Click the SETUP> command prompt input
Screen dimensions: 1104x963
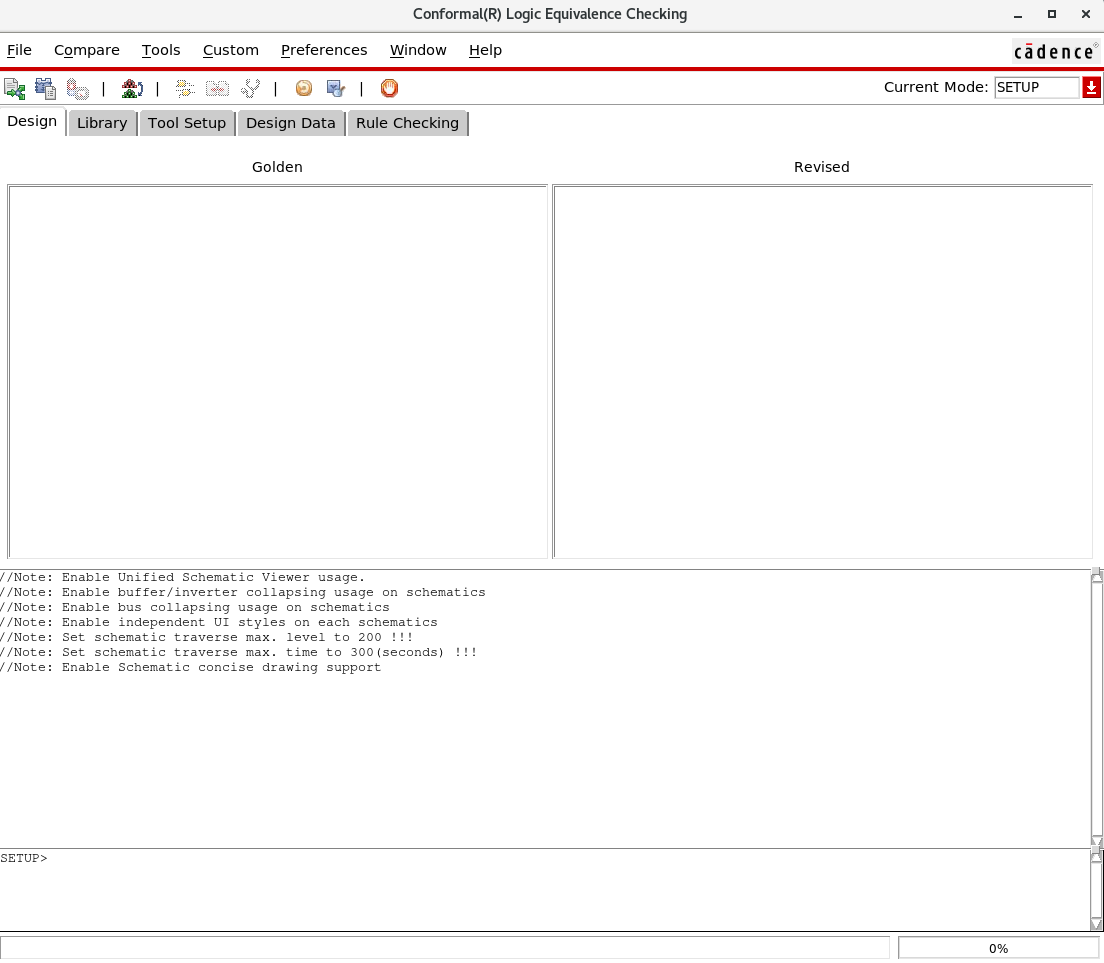click(x=545, y=890)
